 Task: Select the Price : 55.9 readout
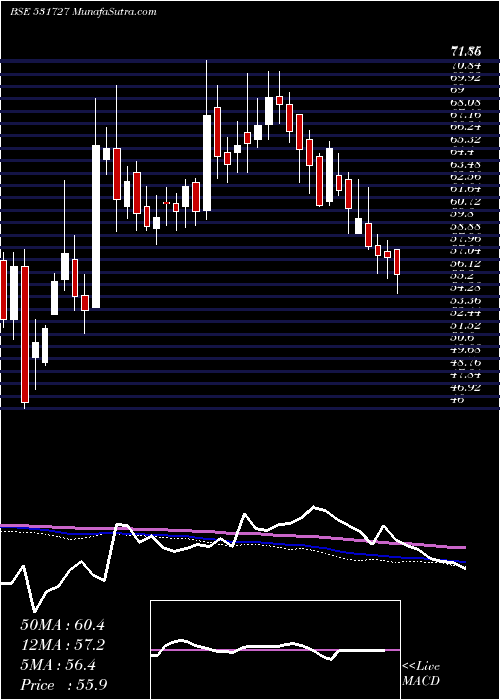click(x=63, y=685)
